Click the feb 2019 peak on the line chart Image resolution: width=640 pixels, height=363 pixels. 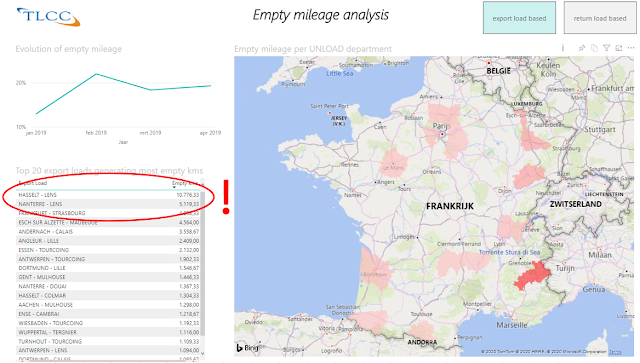pos(96,74)
